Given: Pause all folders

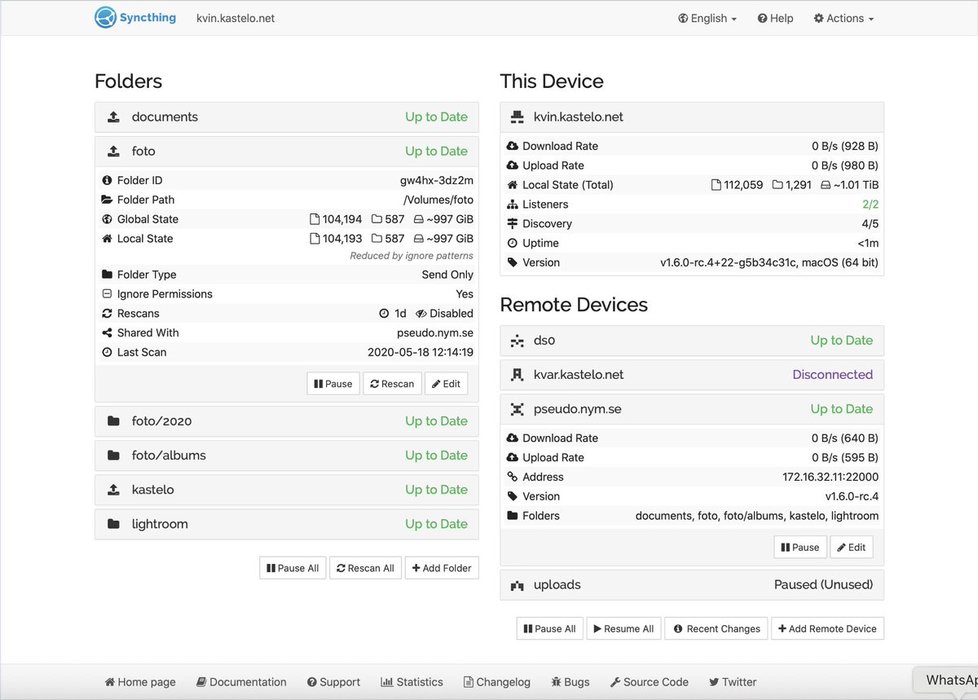Looking at the screenshot, I should pyautogui.click(x=292, y=568).
